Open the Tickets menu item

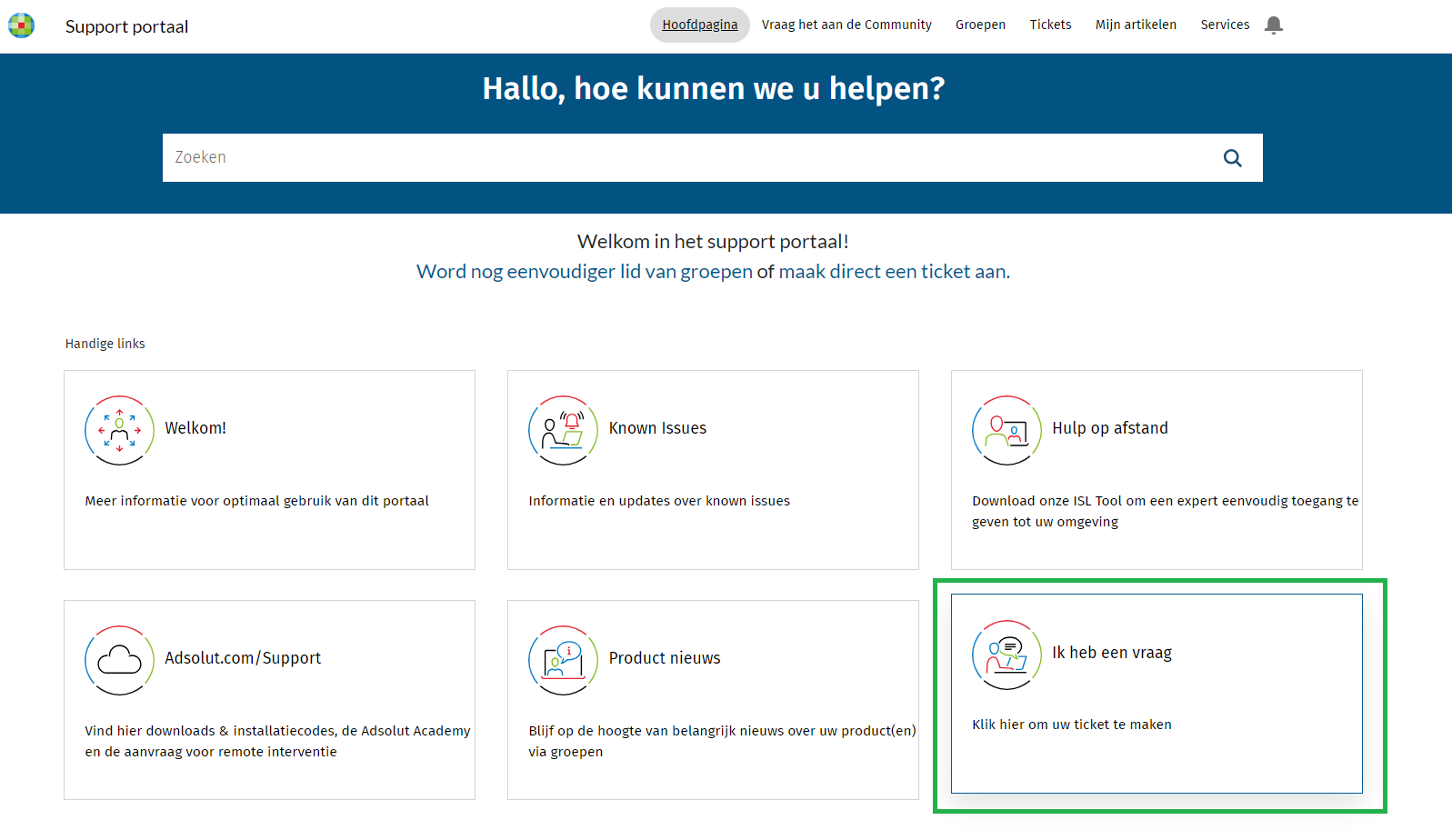tap(1050, 25)
